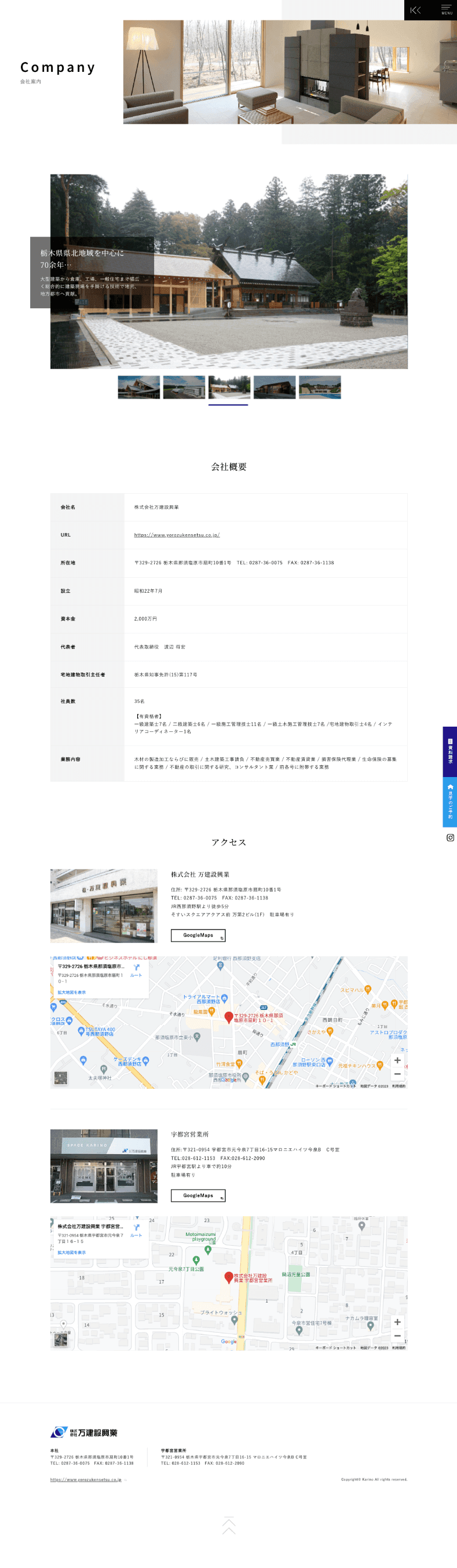The image size is (457, 1568).
Task: Open the MENU hamburger icon
Action: pyautogui.click(x=446, y=9)
